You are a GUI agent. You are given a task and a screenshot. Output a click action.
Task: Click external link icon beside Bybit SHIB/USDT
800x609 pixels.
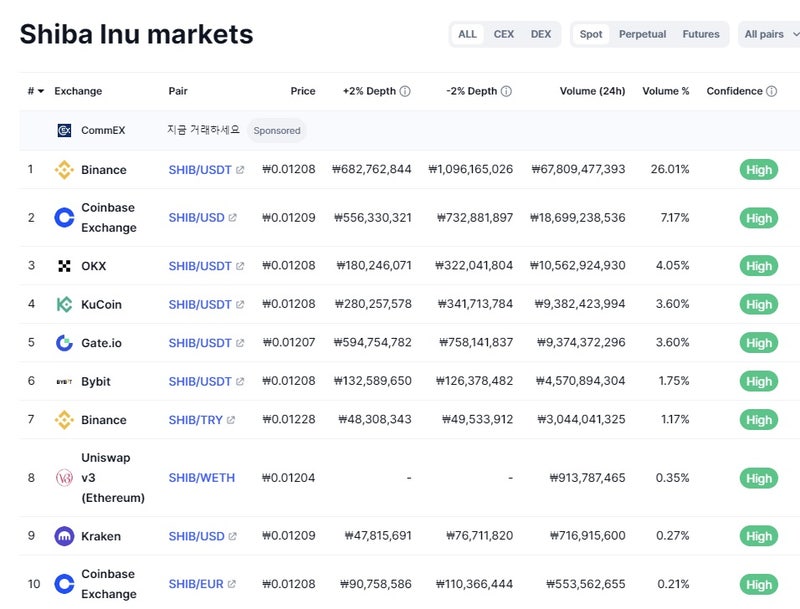[x=240, y=382]
